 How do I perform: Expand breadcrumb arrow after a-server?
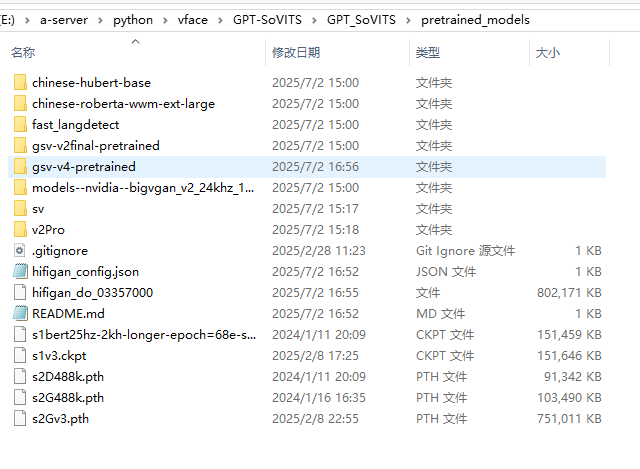100,20
